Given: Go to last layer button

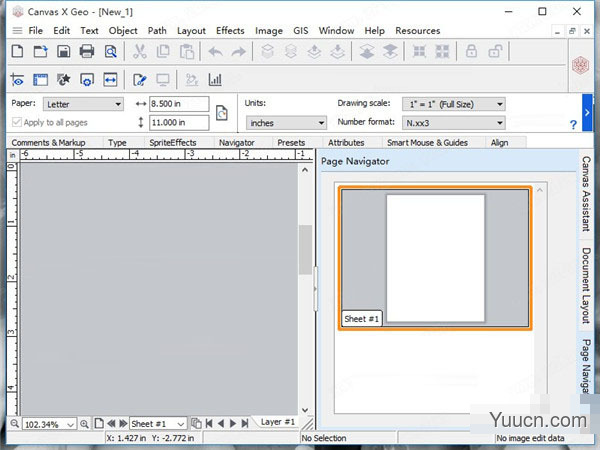Looking at the screenshot, I should tap(245, 423).
